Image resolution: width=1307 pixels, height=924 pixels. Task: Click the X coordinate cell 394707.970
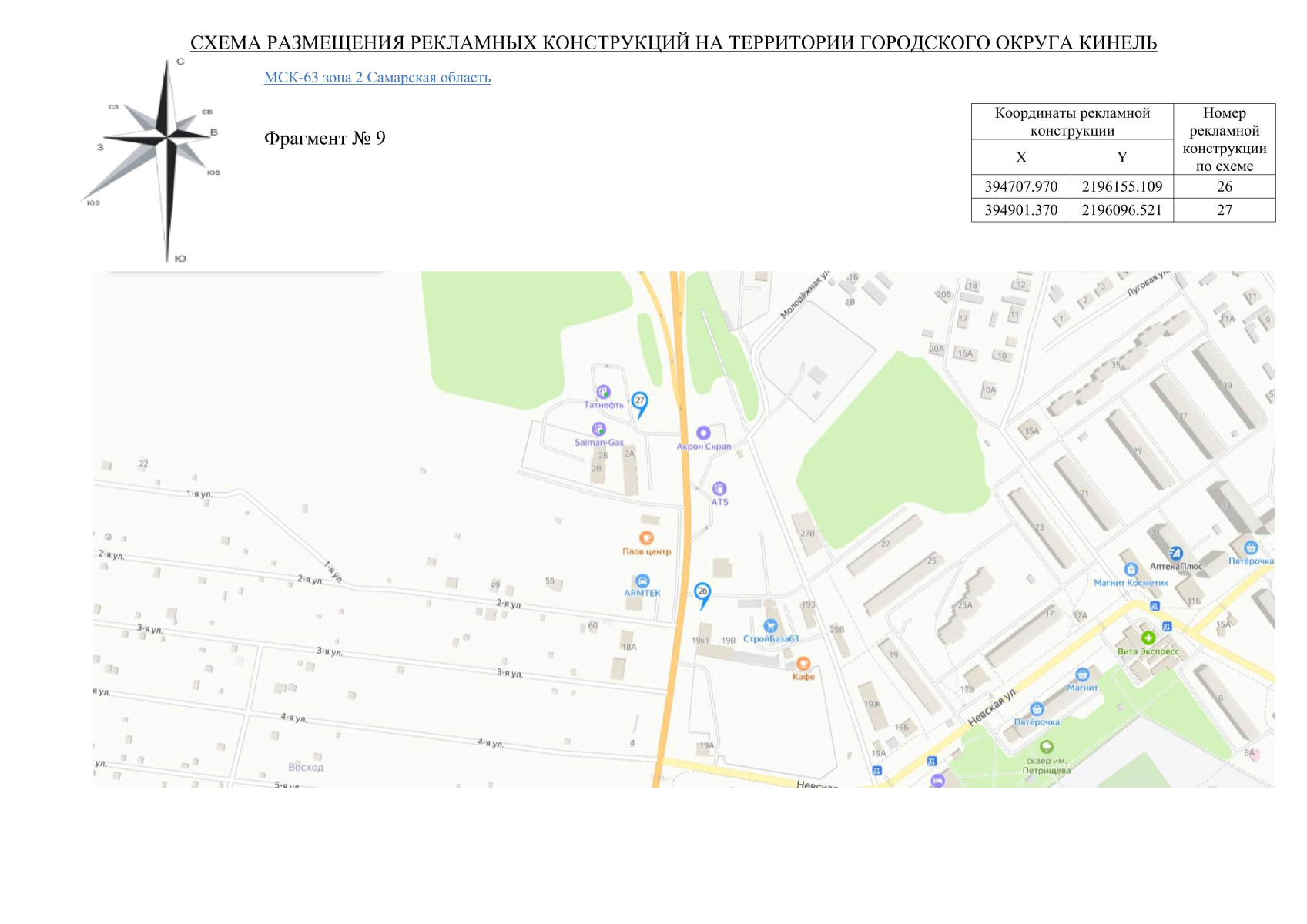(x=1020, y=187)
